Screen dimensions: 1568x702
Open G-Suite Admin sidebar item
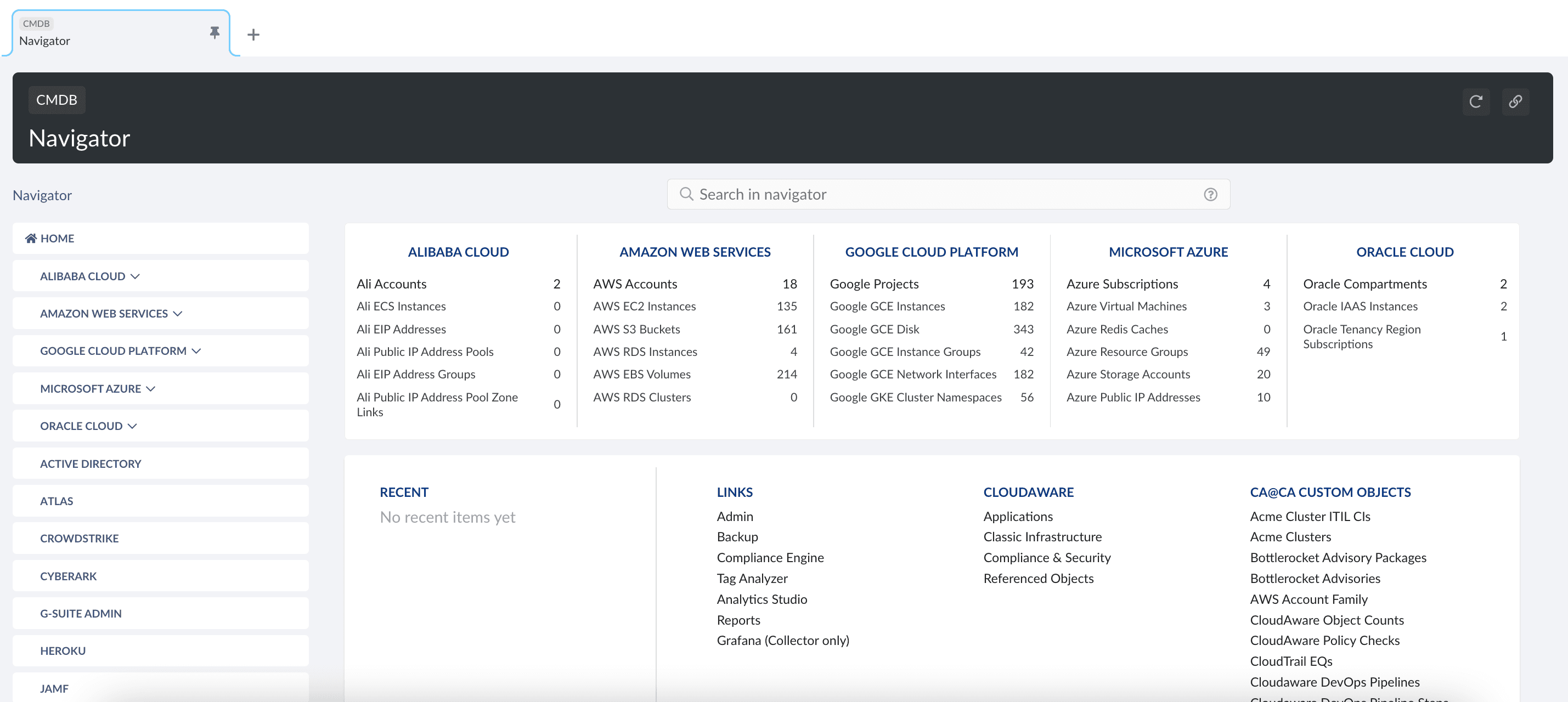(161, 614)
